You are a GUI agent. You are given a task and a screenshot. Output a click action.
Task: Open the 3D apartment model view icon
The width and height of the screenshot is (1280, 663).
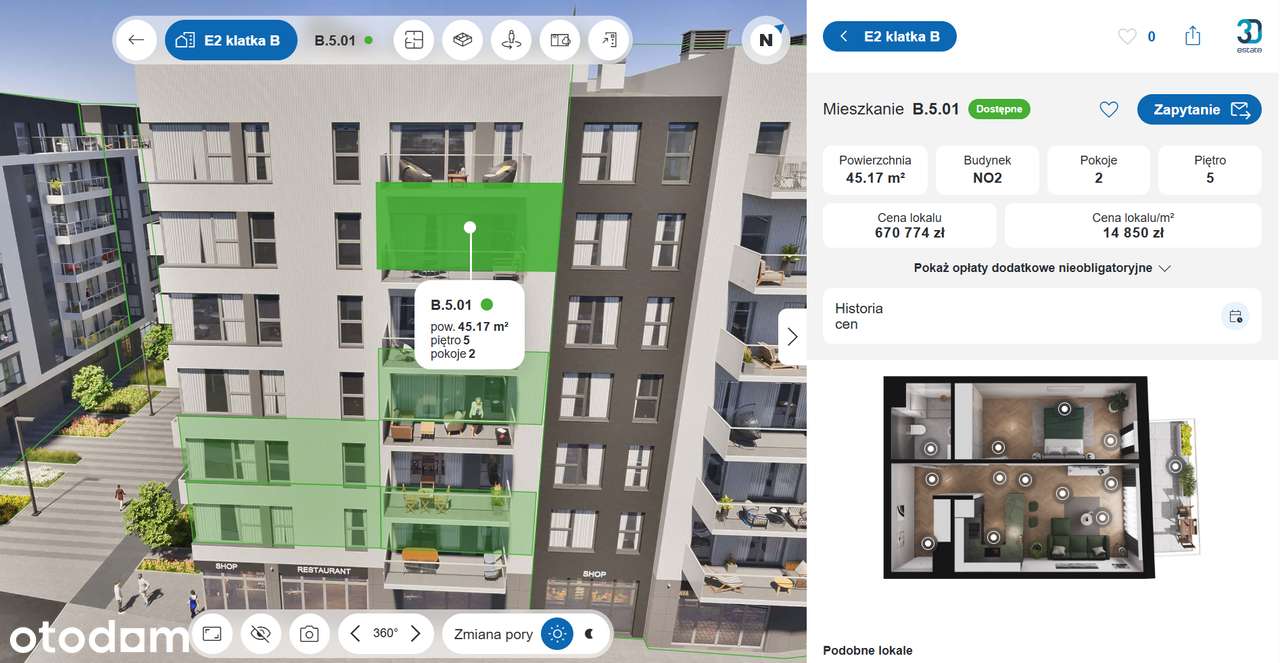pos(462,41)
